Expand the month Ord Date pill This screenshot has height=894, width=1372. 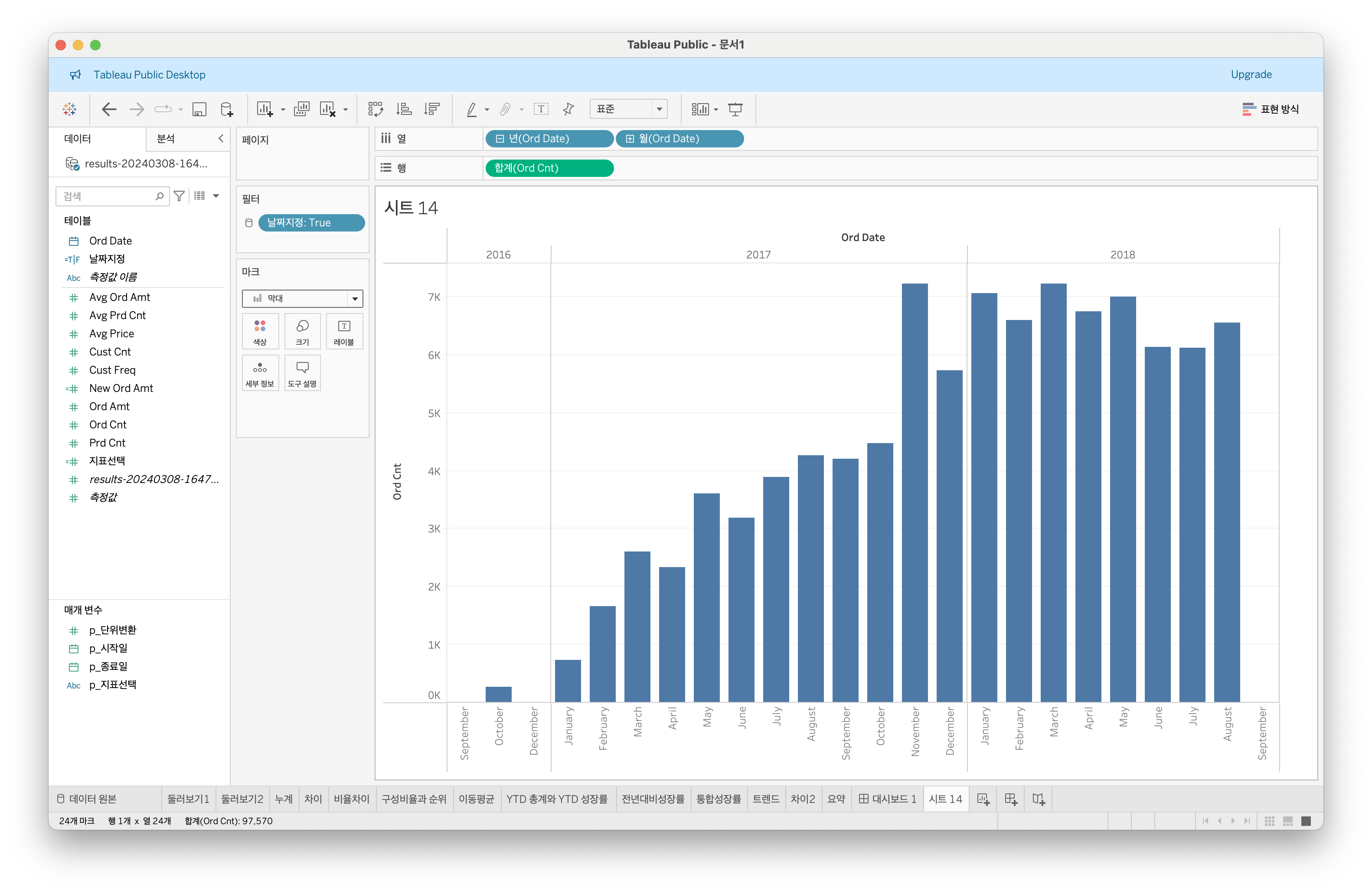630,139
